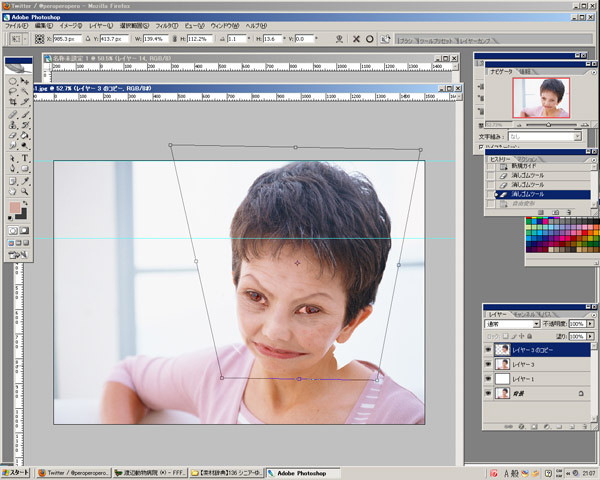This screenshot has width=600, height=480.
Task: Hide the レイヤー 3 のコピー layer
Action: [x=488, y=350]
